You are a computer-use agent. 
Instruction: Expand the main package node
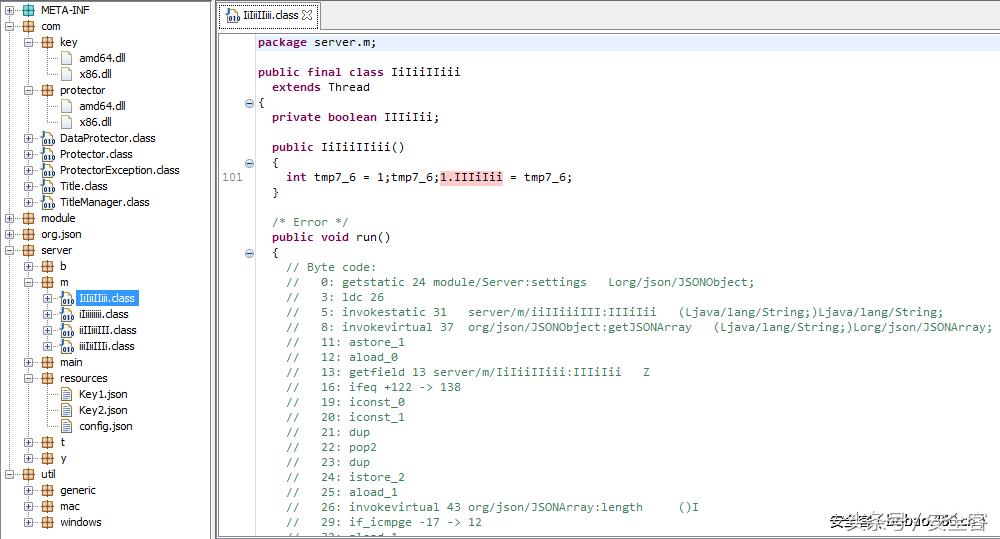click(x=29, y=362)
